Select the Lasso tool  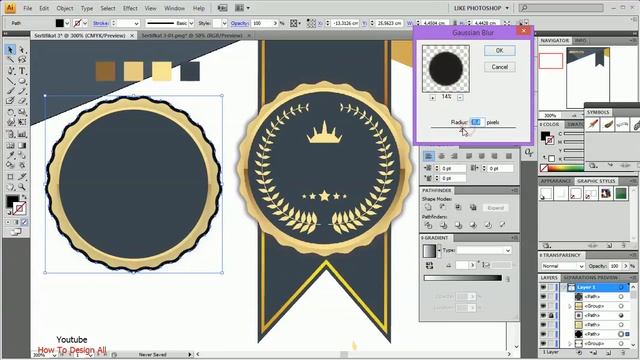tap(22, 60)
